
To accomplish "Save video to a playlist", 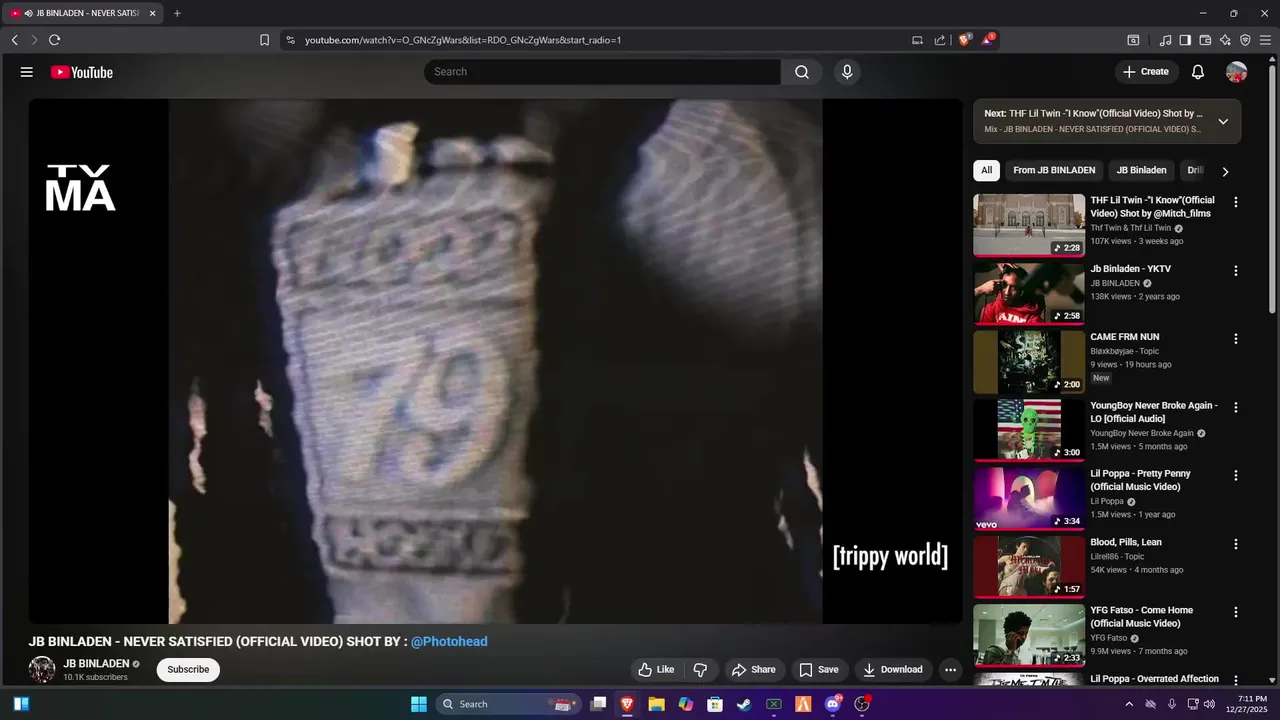I will click(x=818, y=670).
